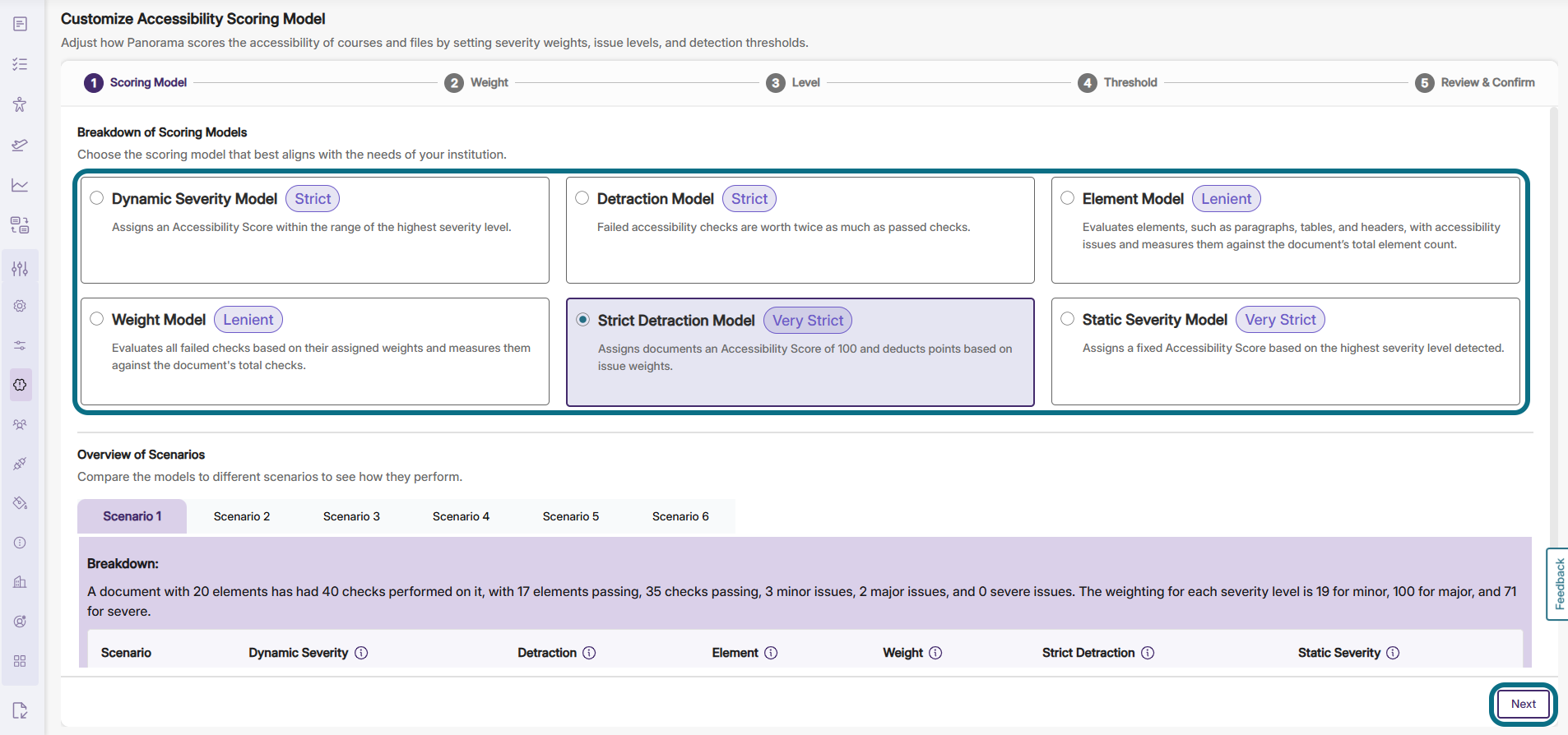Click the Very Strict badge on Static Severity Model
Screen dimensions: 1568x735
1280,320
